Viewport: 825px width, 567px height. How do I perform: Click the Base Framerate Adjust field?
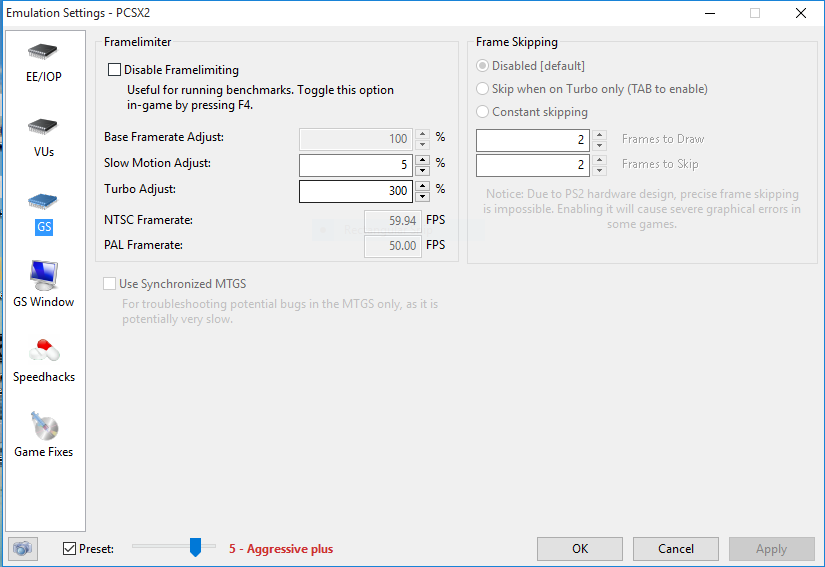pyautogui.click(x=357, y=139)
